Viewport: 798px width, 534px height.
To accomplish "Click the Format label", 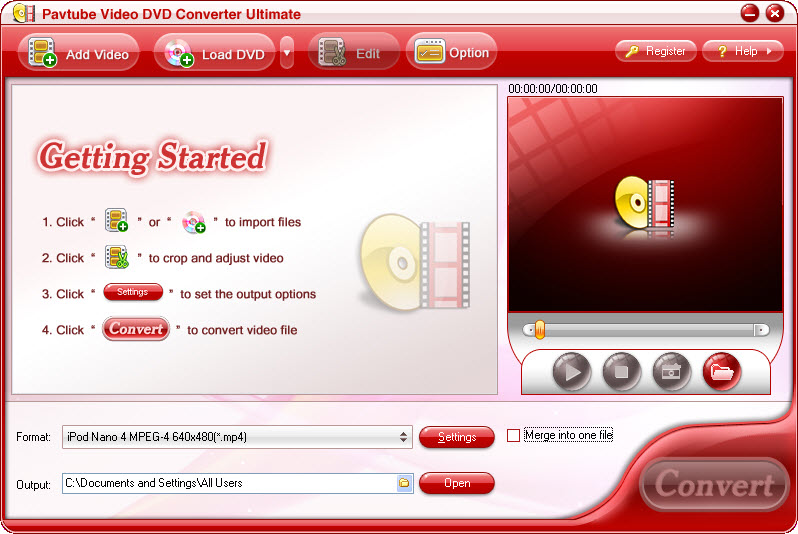I will 33,437.
